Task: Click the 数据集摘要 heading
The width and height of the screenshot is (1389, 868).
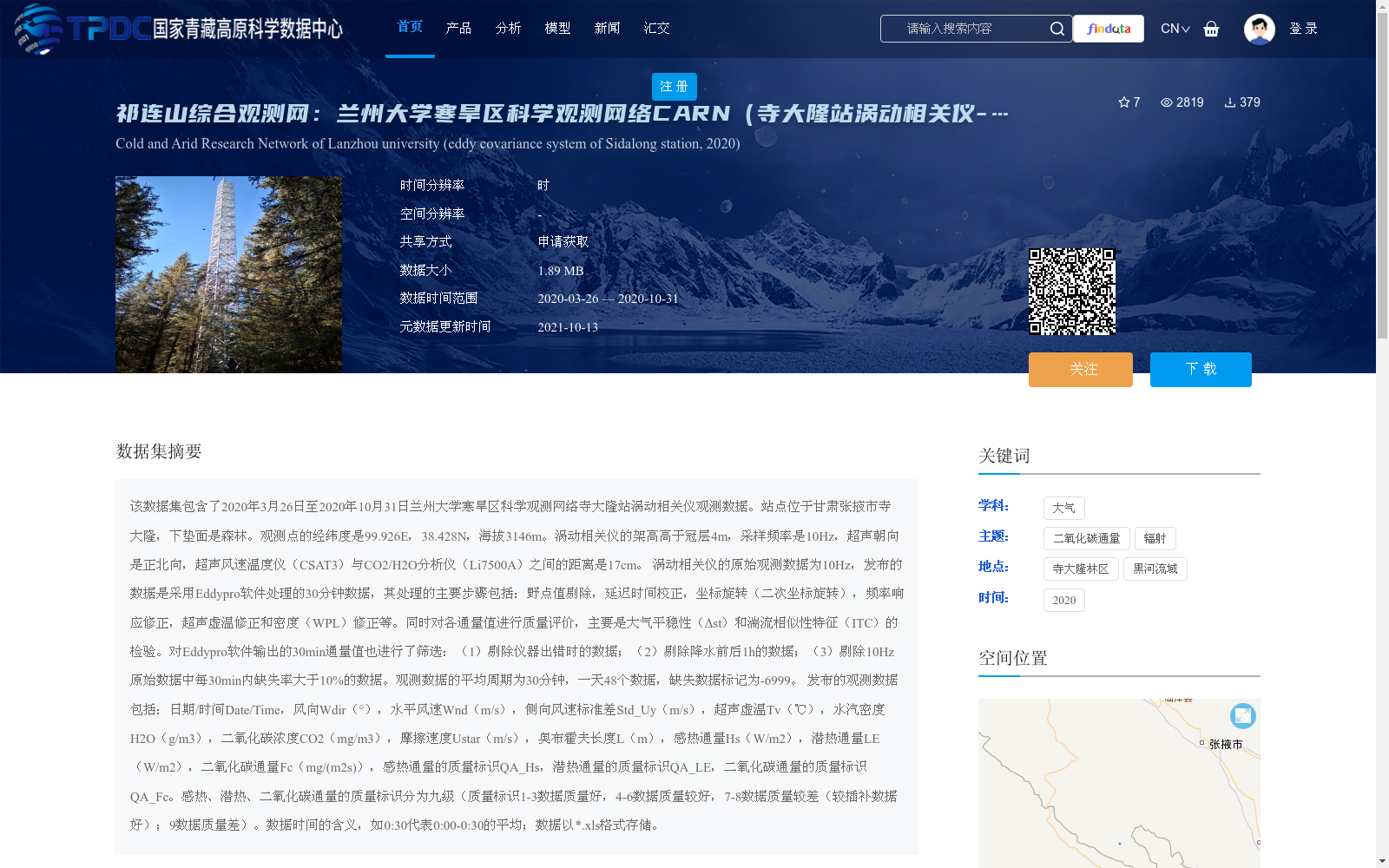Action: (x=159, y=451)
